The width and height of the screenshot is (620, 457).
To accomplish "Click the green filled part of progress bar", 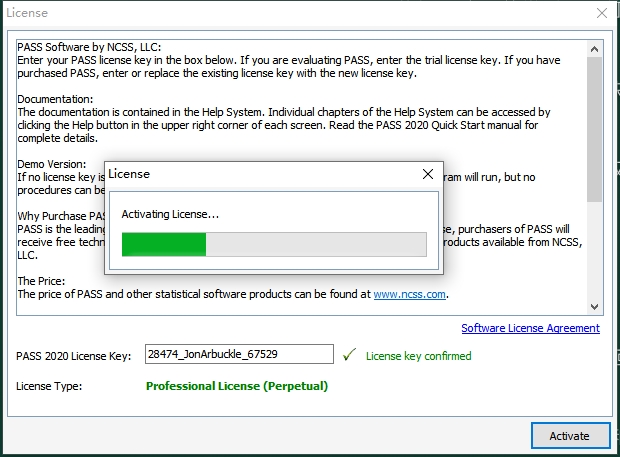I will point(164,244).
